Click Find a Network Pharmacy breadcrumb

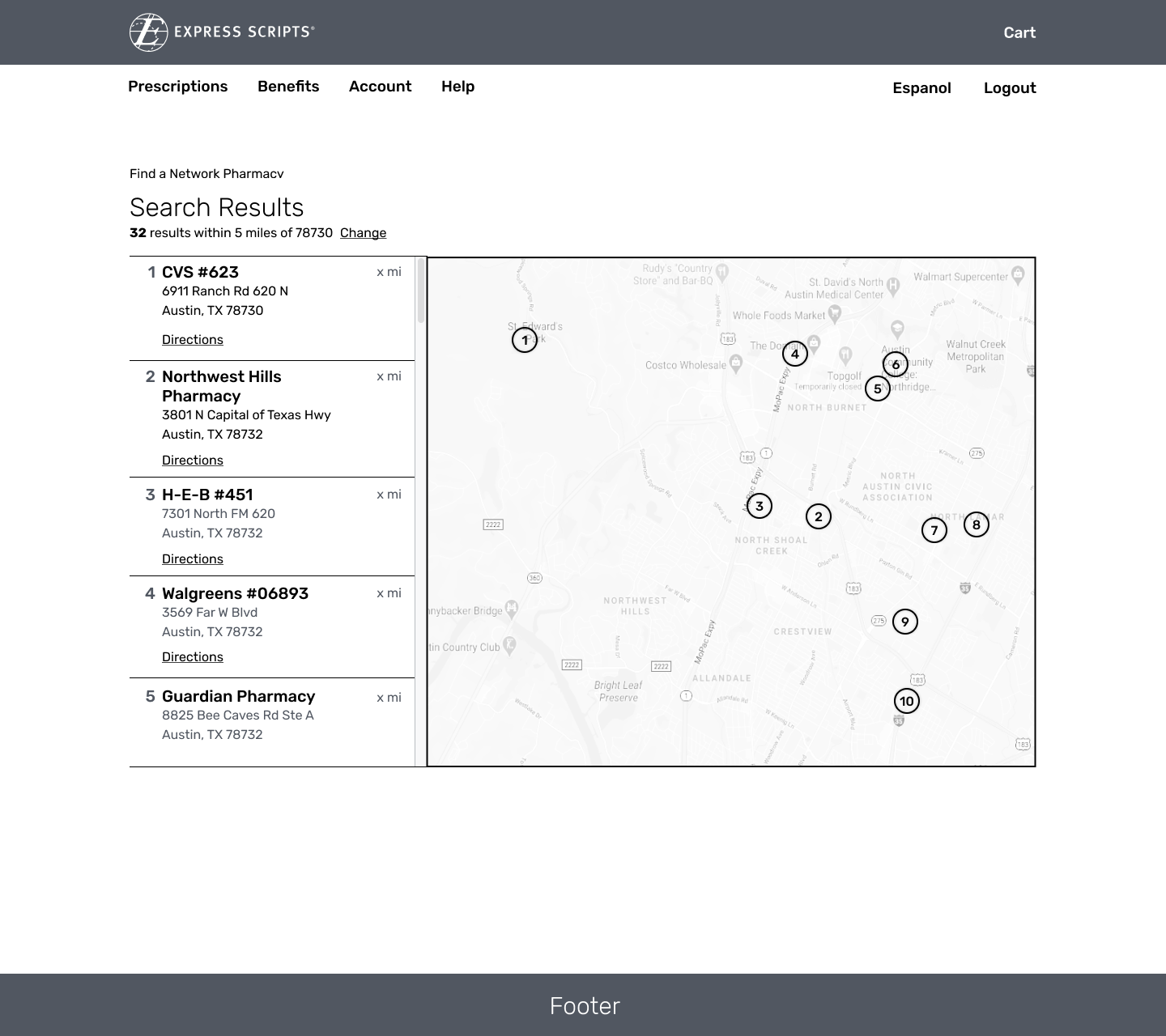206,174
